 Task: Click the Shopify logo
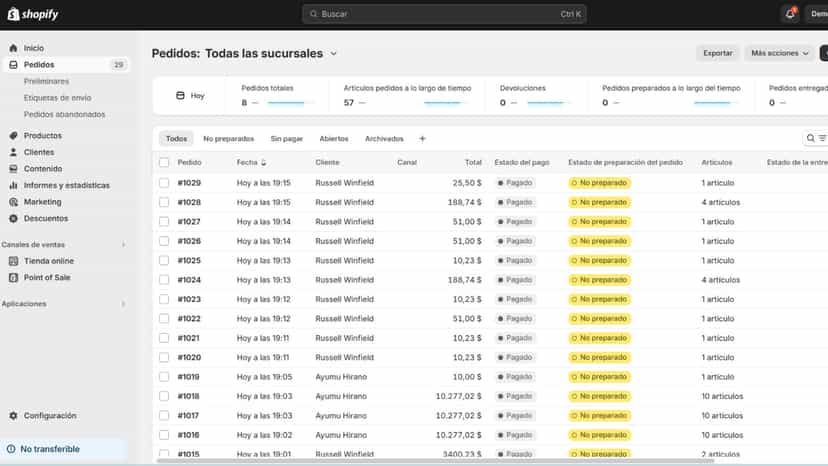pos(33,14)
